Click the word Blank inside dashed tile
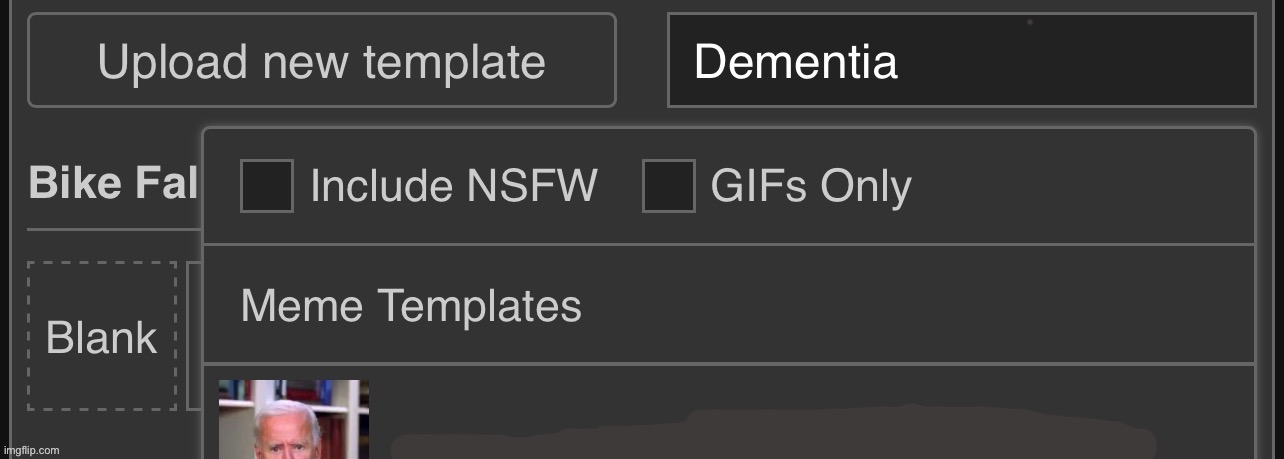Viewport: 1284px width, 459px height. [102, 338]
